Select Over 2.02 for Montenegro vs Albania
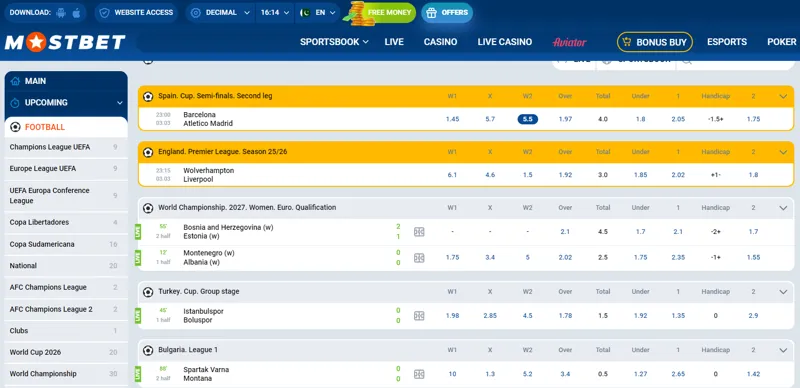The image size is (800, 388). [x=565, y=257]
